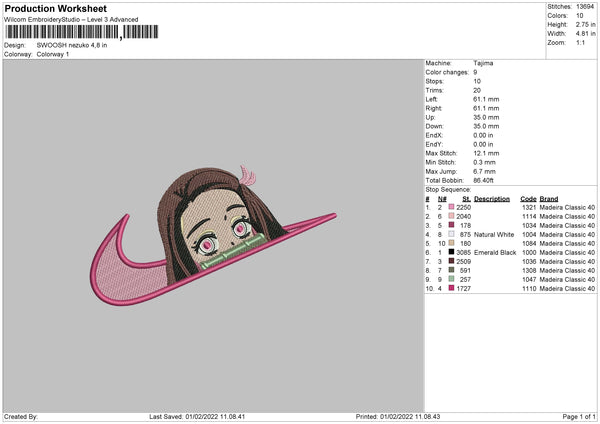Click thread code 1321

click(529, 207)
